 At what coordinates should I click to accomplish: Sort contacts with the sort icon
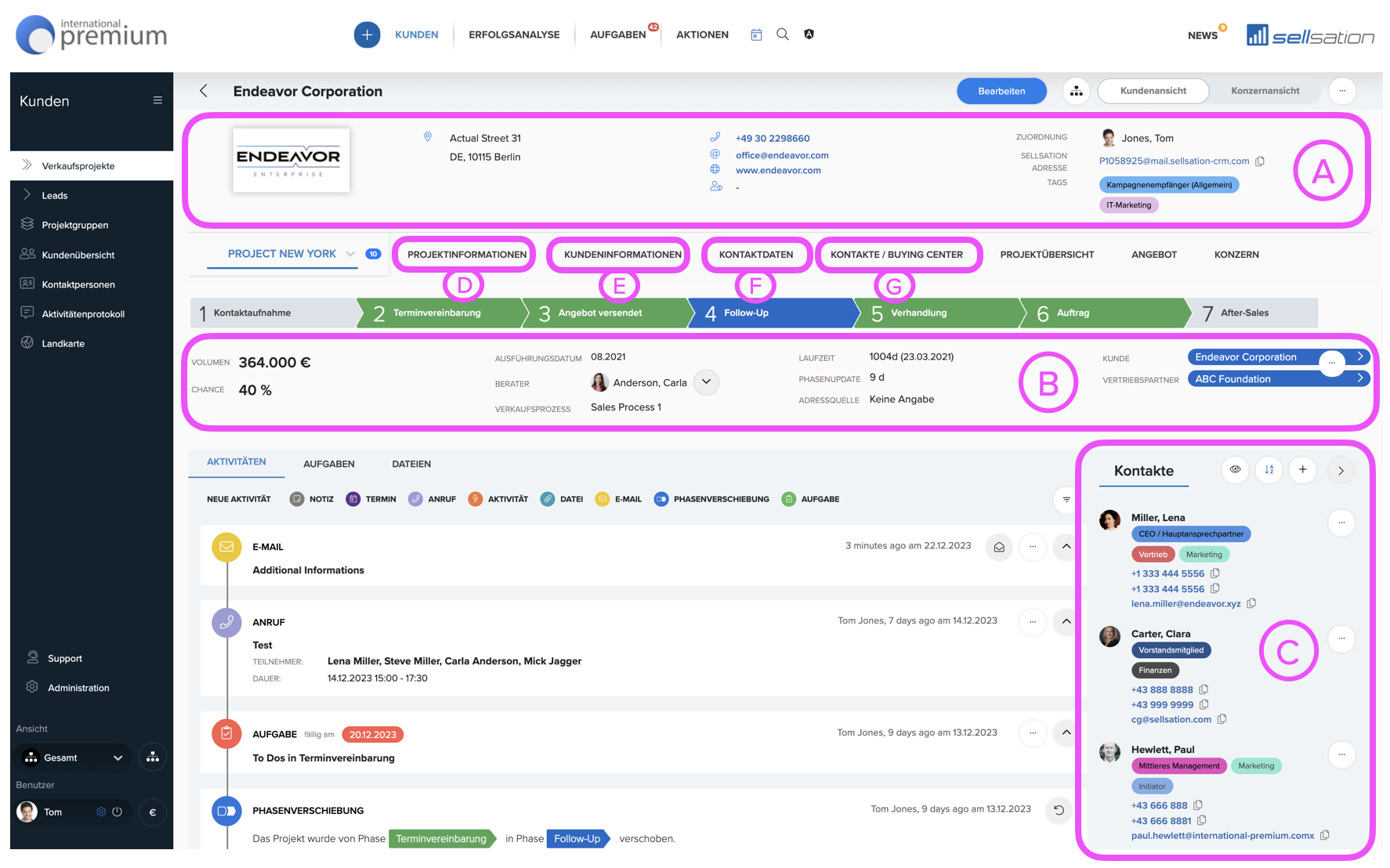[1269, 470]
